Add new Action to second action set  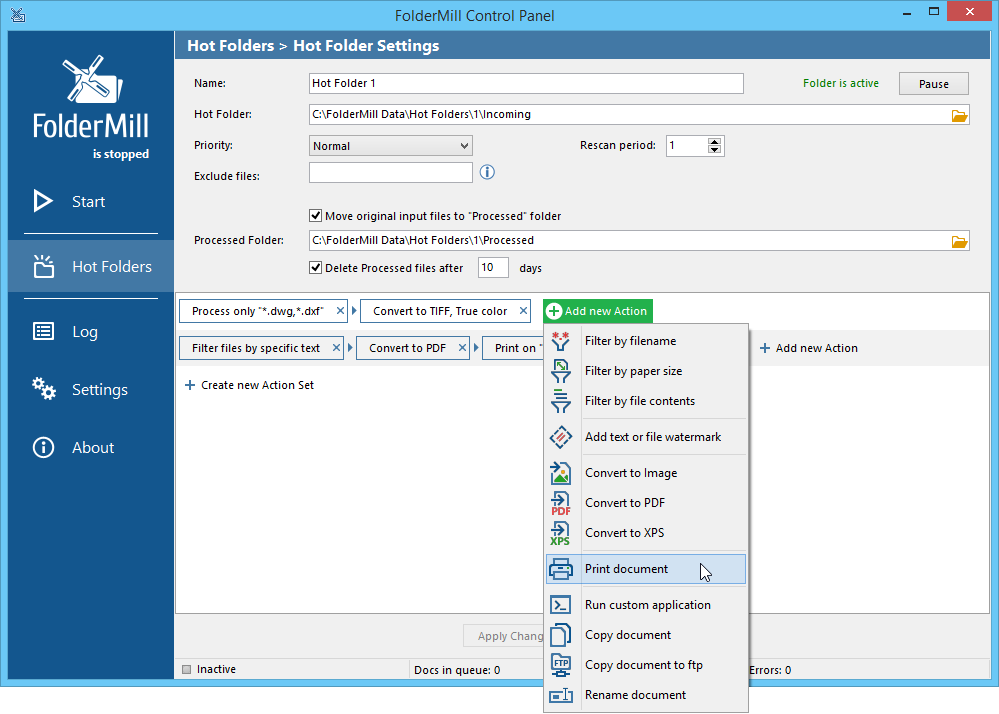(809, 348)
